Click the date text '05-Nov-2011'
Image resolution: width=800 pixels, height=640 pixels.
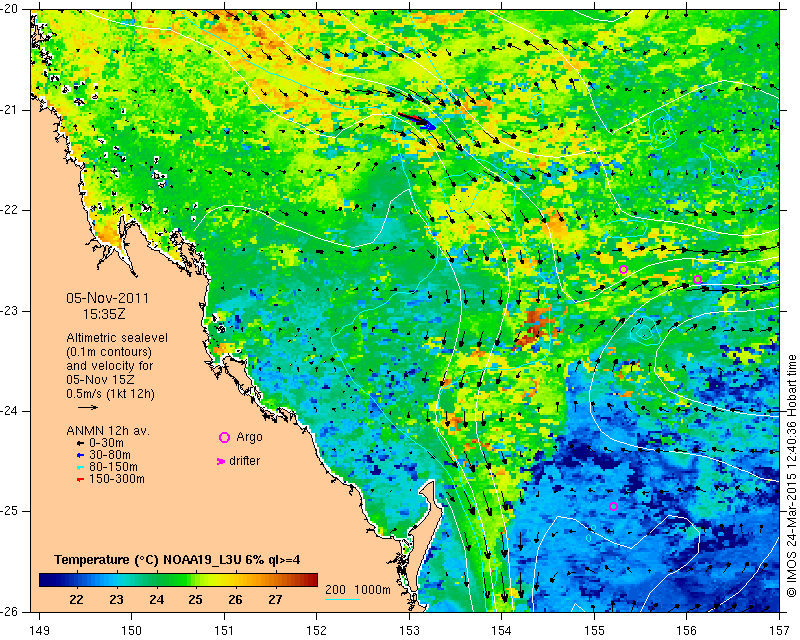tap(107, 298)
